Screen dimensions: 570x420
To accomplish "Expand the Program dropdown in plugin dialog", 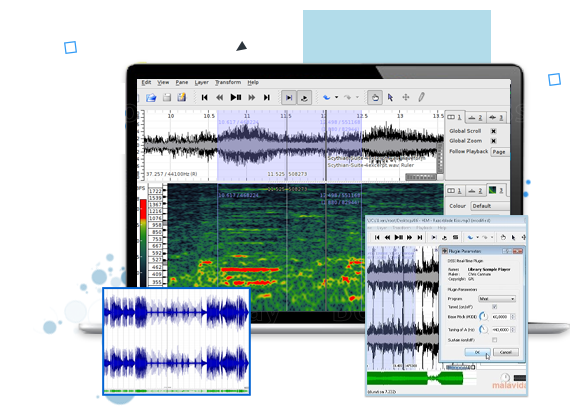I will pos(497,299).
